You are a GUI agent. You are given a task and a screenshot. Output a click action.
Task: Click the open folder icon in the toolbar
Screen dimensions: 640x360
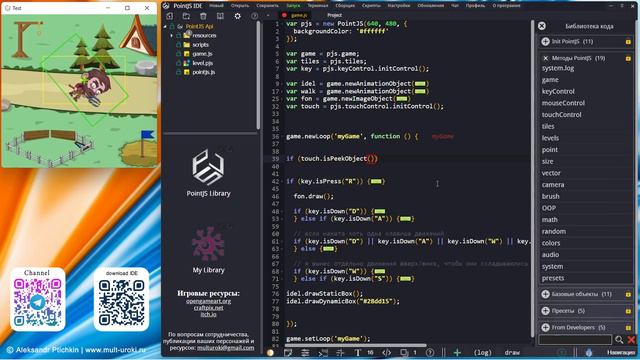pyautogui.click(x=186, y=16)
